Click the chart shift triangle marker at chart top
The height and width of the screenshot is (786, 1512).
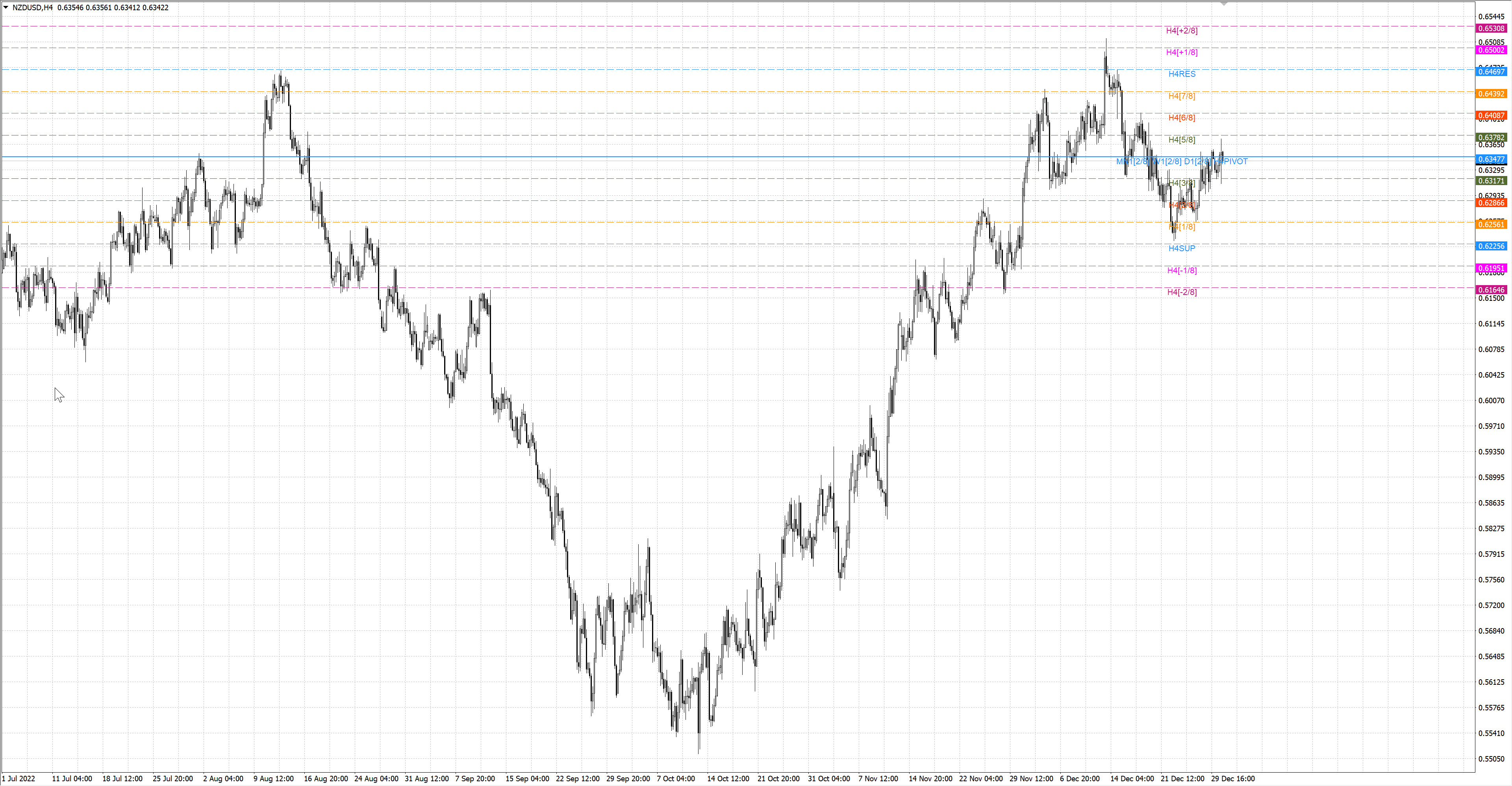click(x=1224, y=4)
